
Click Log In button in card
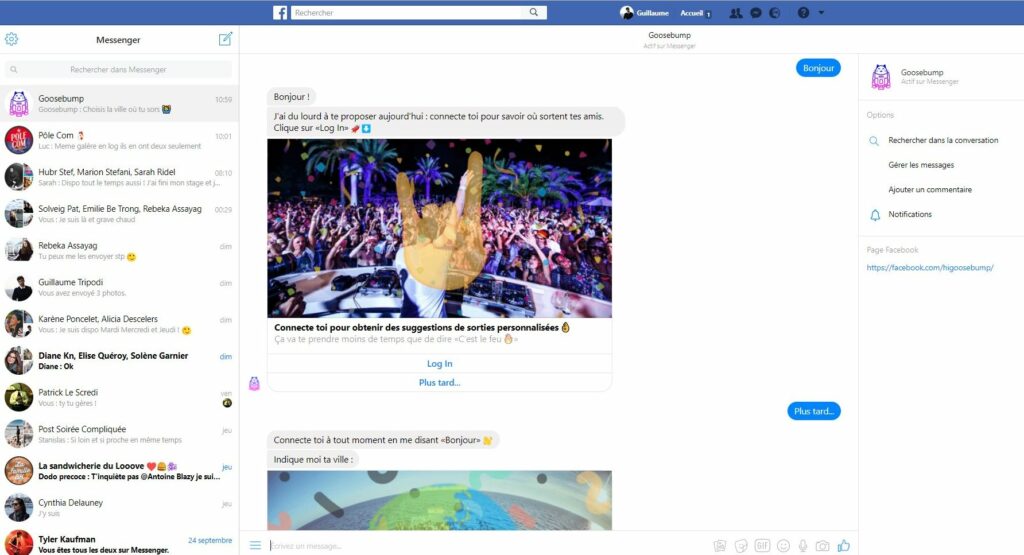pos(440,364)
